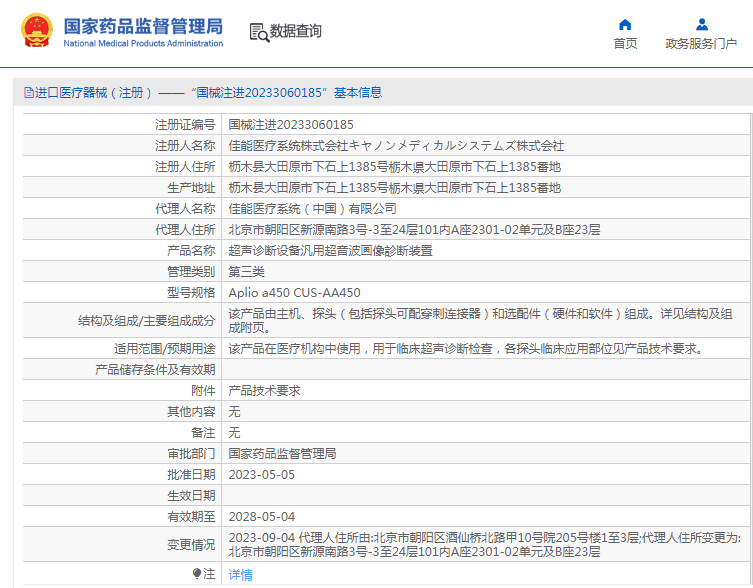Click the national emblem logo
This screenshot has width=753, height=588.
pos(36,30)
